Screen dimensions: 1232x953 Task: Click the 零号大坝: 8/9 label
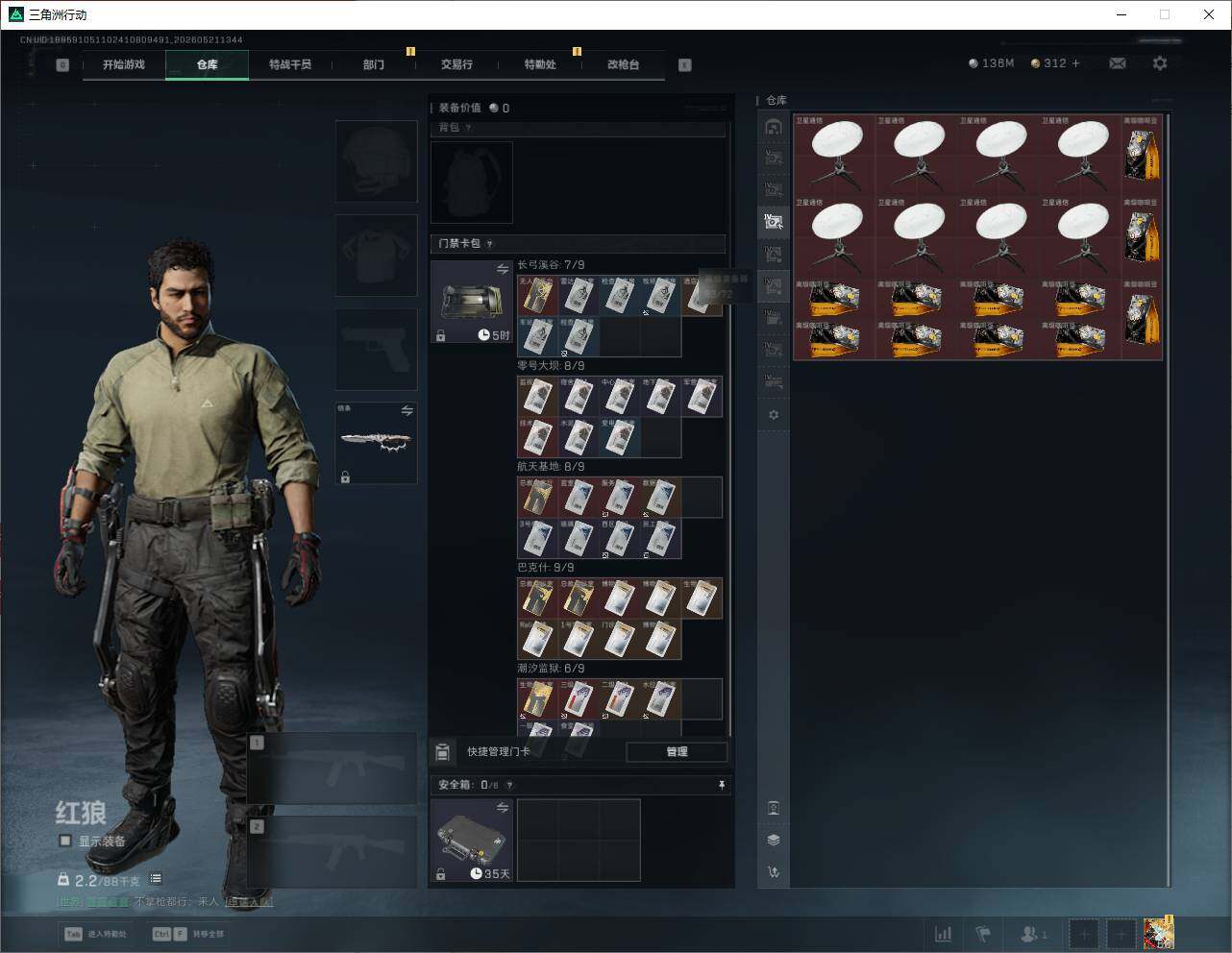click(551, 366)
